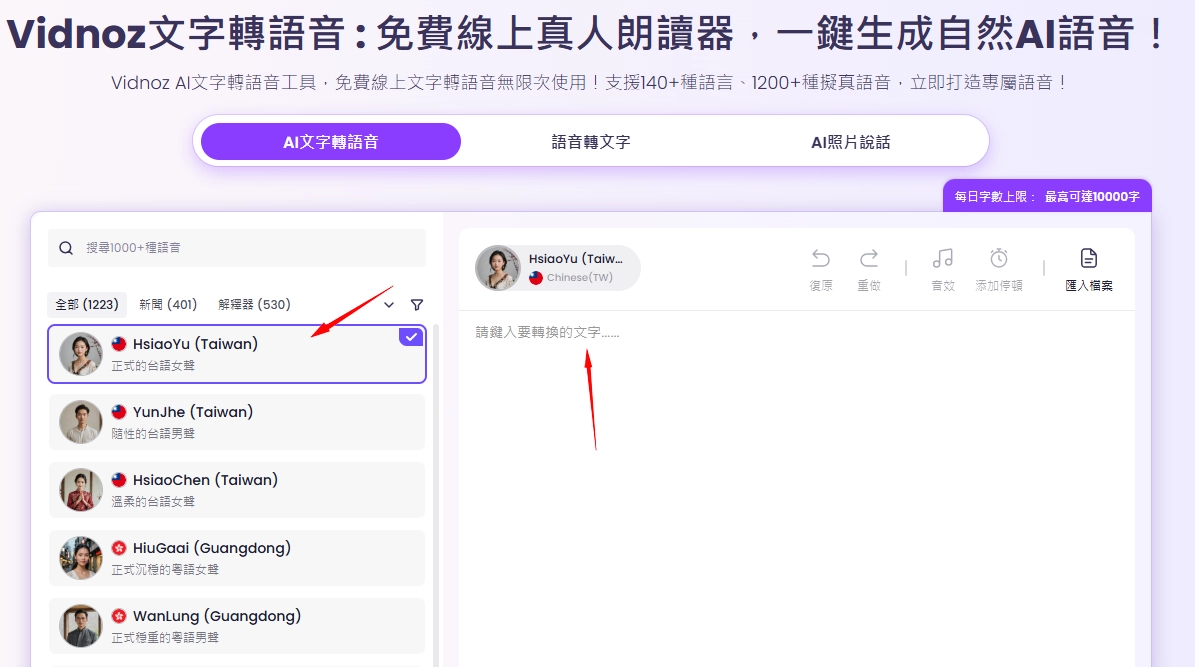
Task: Open the sound effects (音效) music icon
Action: 942,259
